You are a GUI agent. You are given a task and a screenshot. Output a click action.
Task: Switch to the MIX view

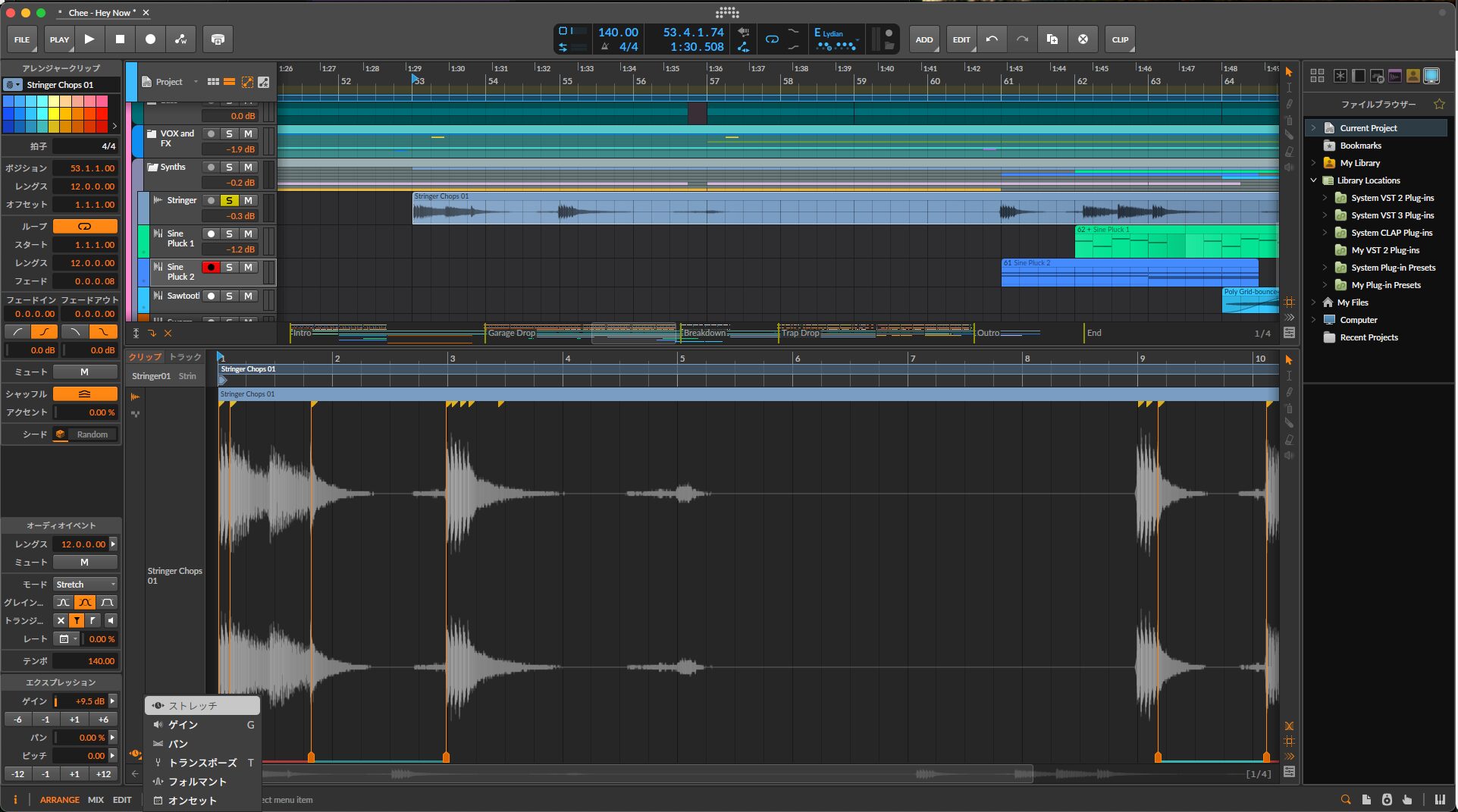point(96,800)
